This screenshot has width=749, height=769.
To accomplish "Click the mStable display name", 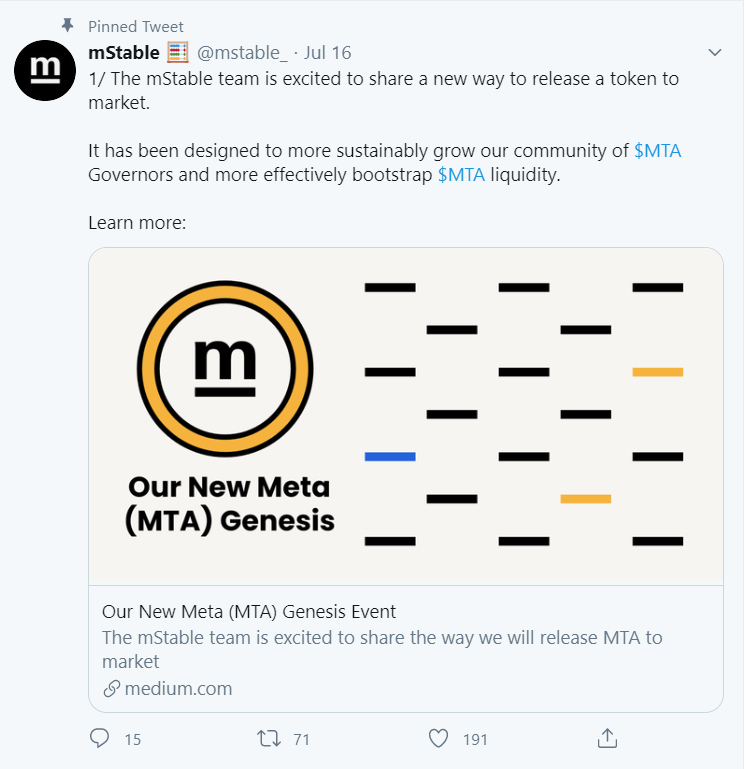I will point(123,53).
